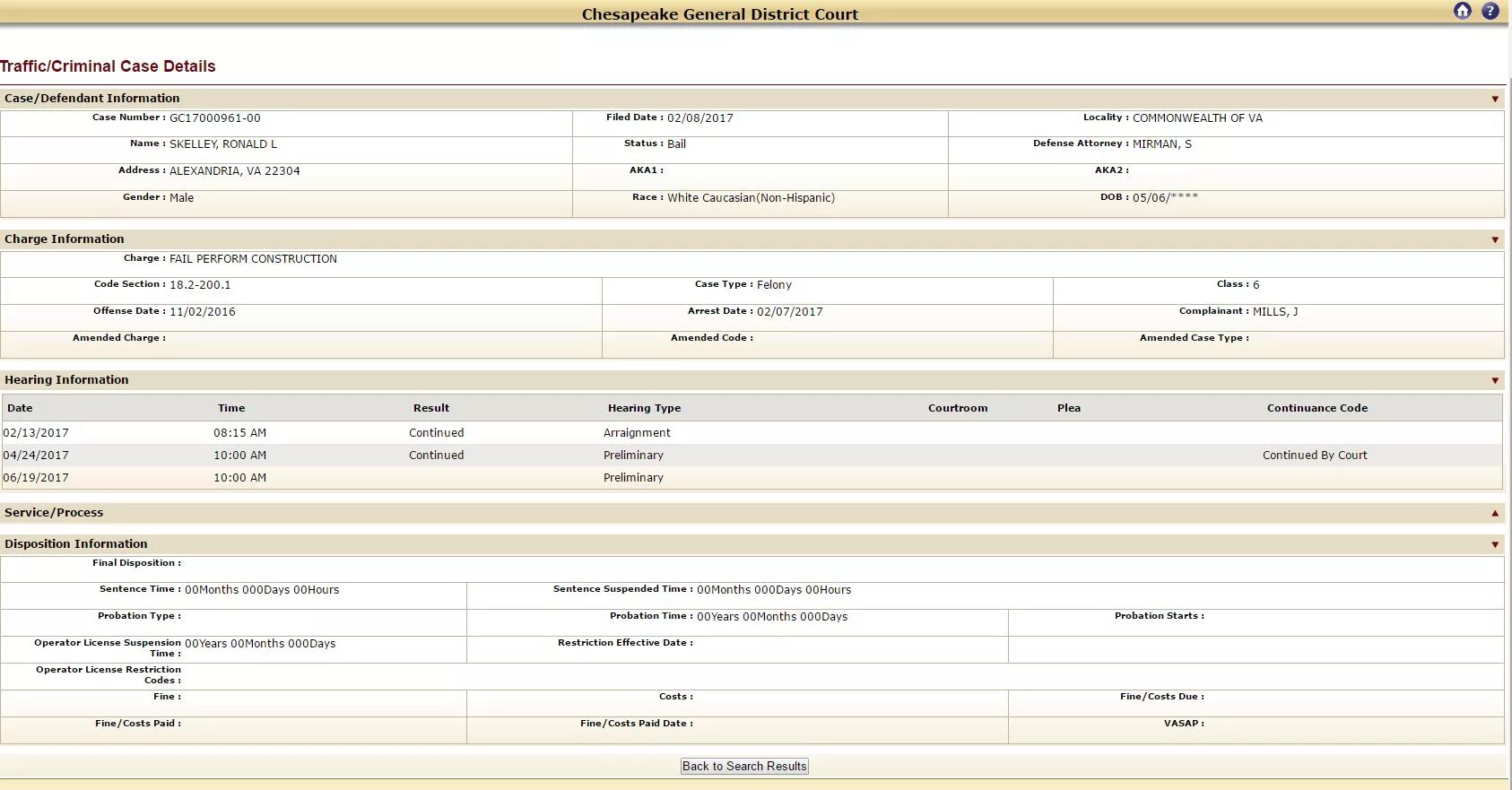Click the Time column header

click(231, 407)
